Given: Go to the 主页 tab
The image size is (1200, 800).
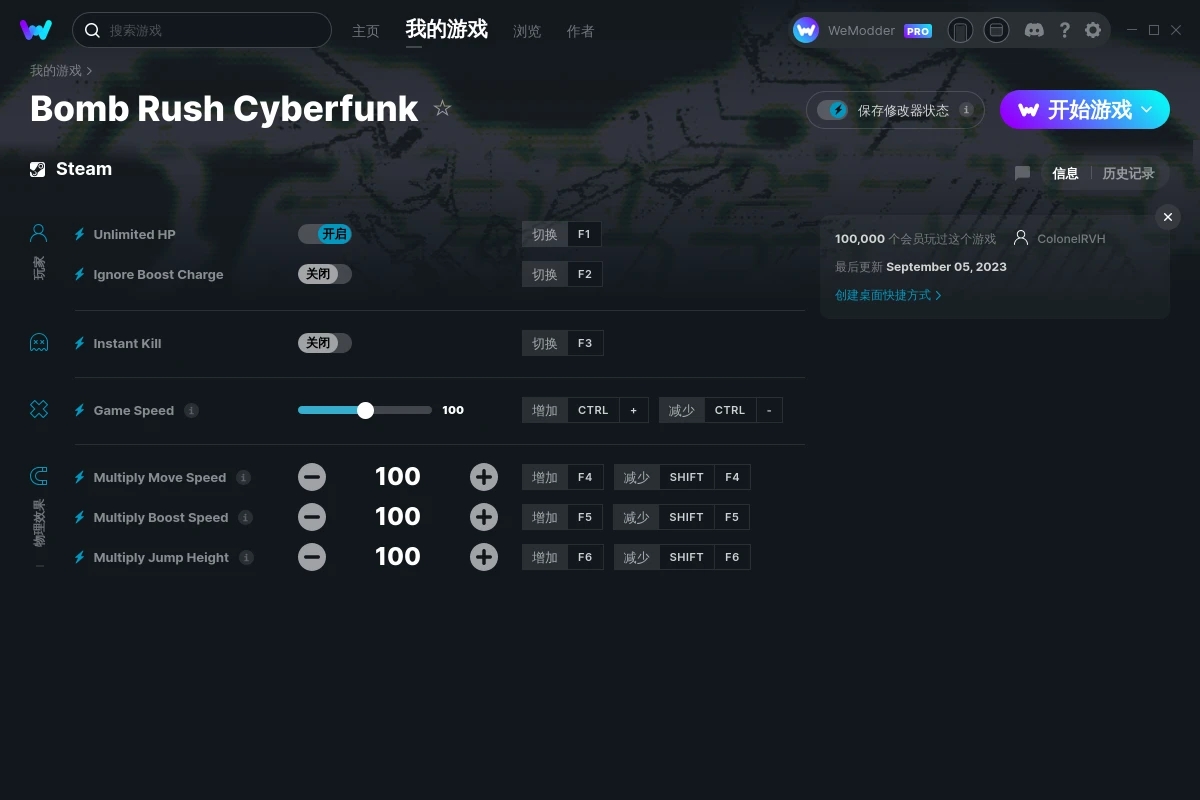Looking at the screenshot, I should (366, 31).
